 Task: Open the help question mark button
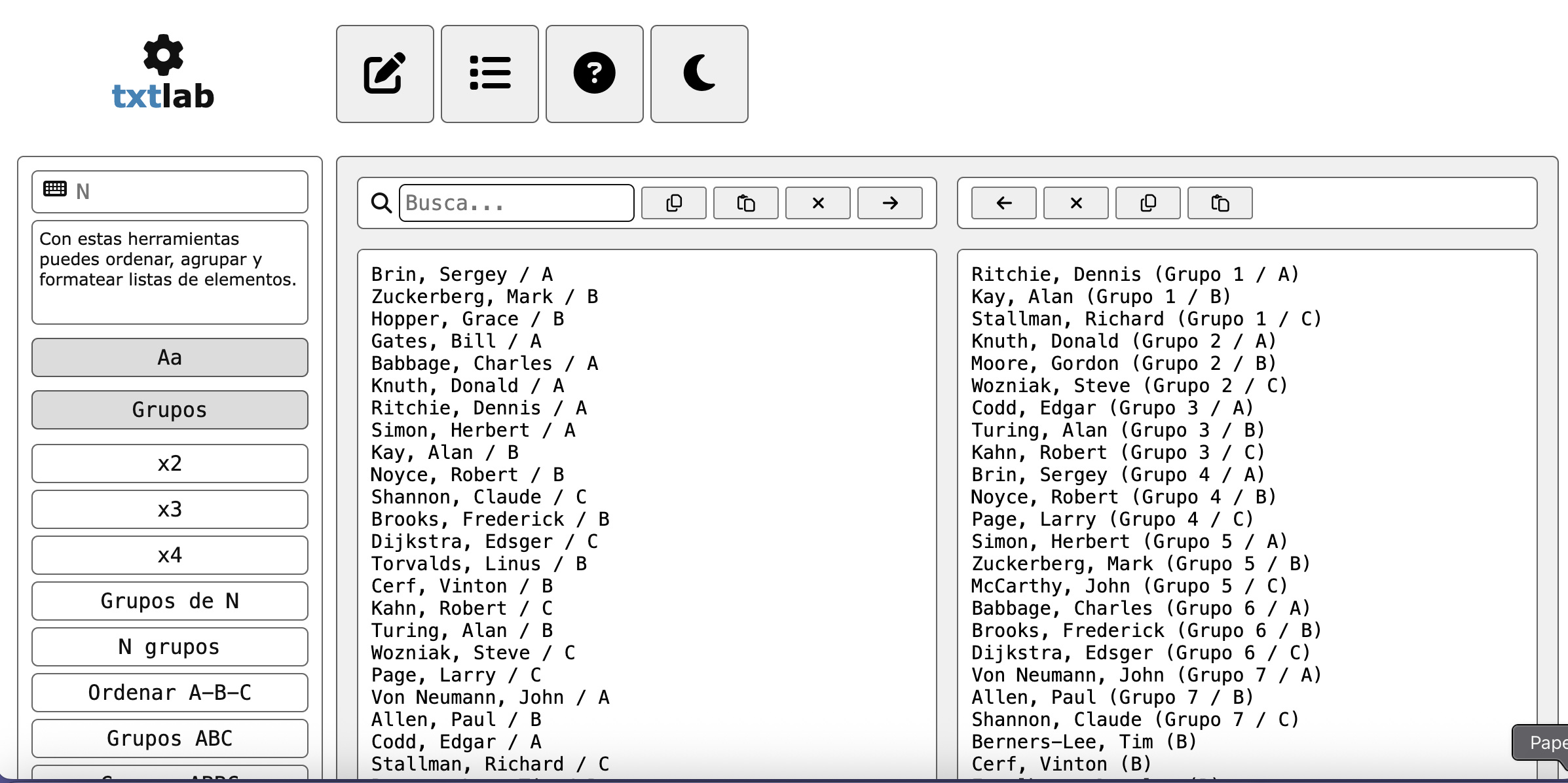pos(595,74)
